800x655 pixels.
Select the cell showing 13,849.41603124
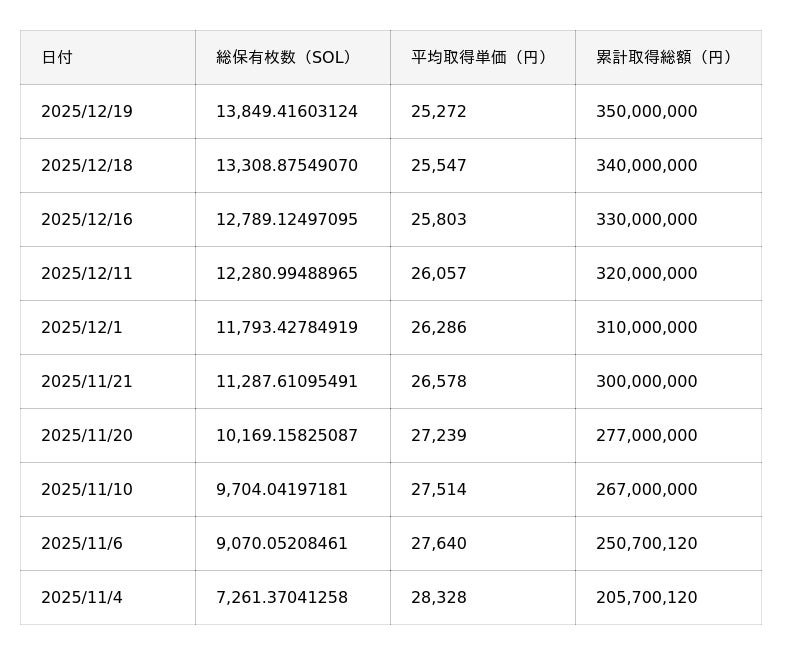[287, 112]
